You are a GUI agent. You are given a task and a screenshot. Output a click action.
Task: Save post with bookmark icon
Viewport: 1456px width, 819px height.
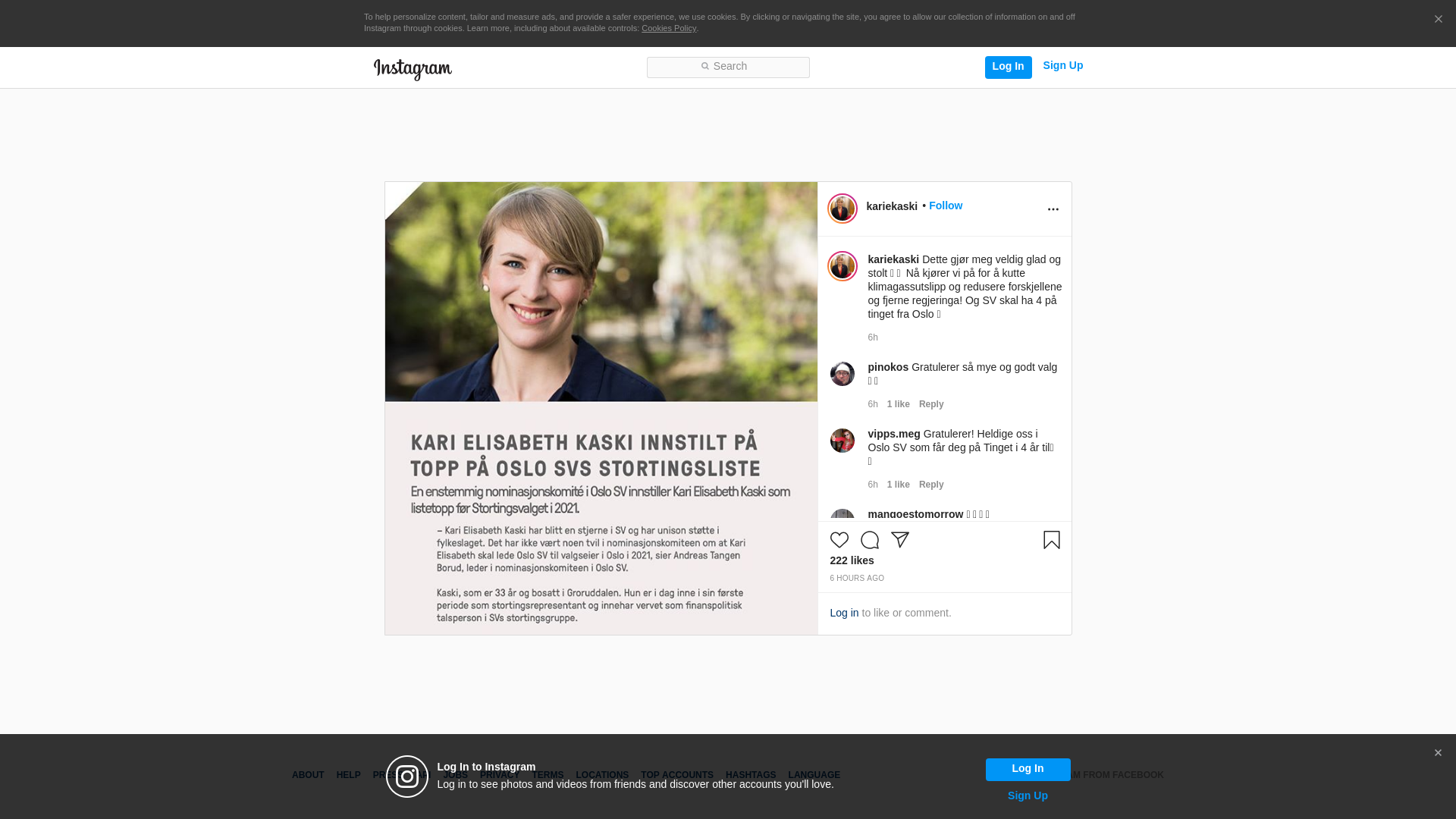pyautogui.click(x=1052, y=540)
